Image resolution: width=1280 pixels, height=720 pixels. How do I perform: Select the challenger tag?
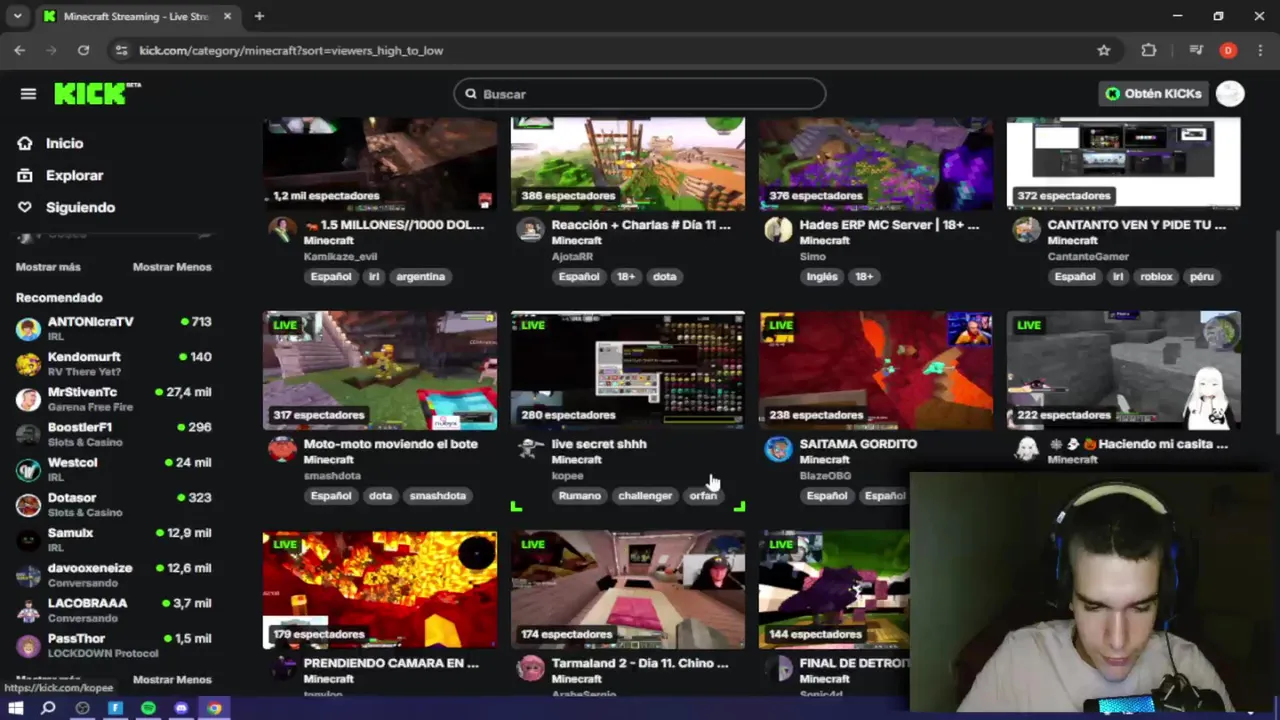[x=645, y=496]
